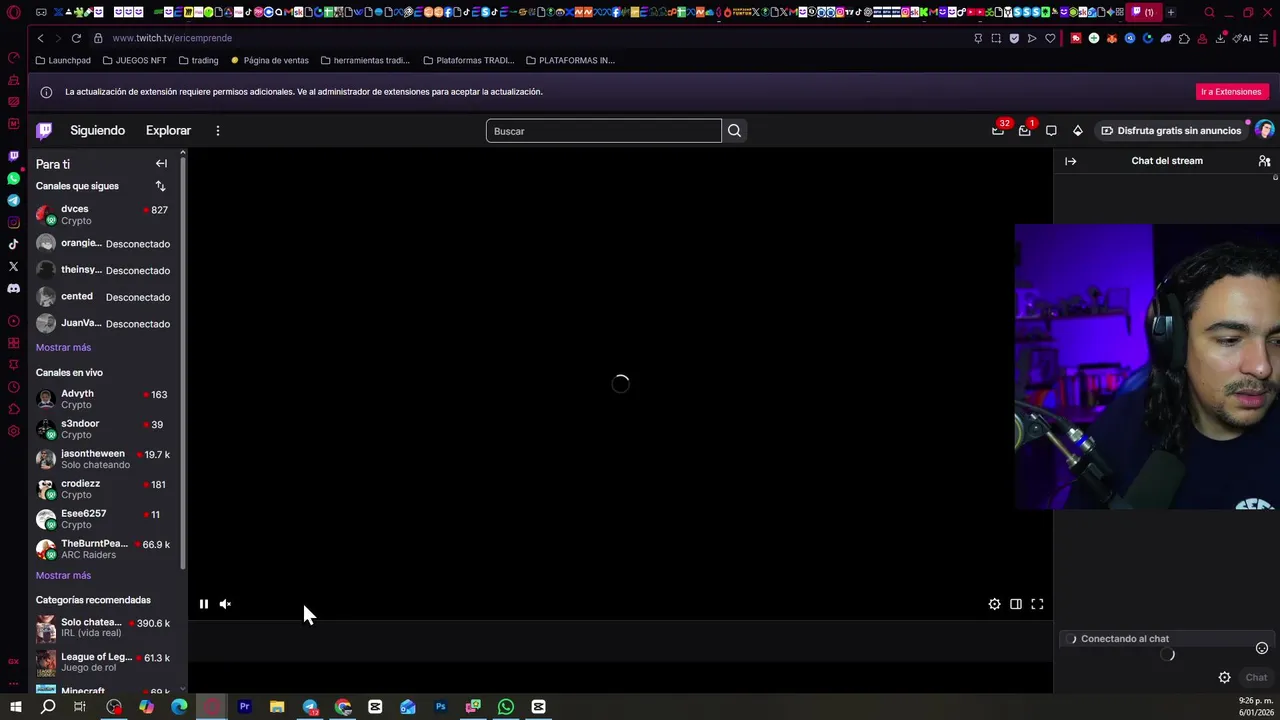Select the Twitch browser tab
Image resolution: width=1280 pixels, height=720 pixels.
coord(1142,12)
